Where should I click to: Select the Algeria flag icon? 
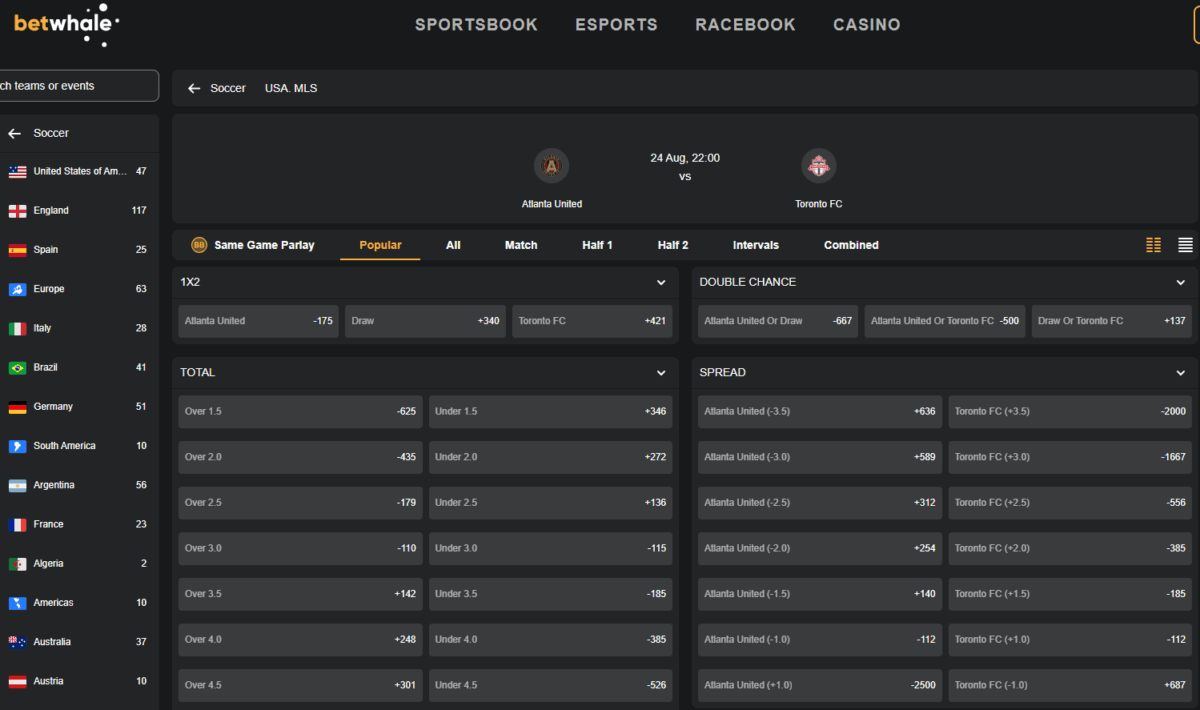(x=17, y=564)
